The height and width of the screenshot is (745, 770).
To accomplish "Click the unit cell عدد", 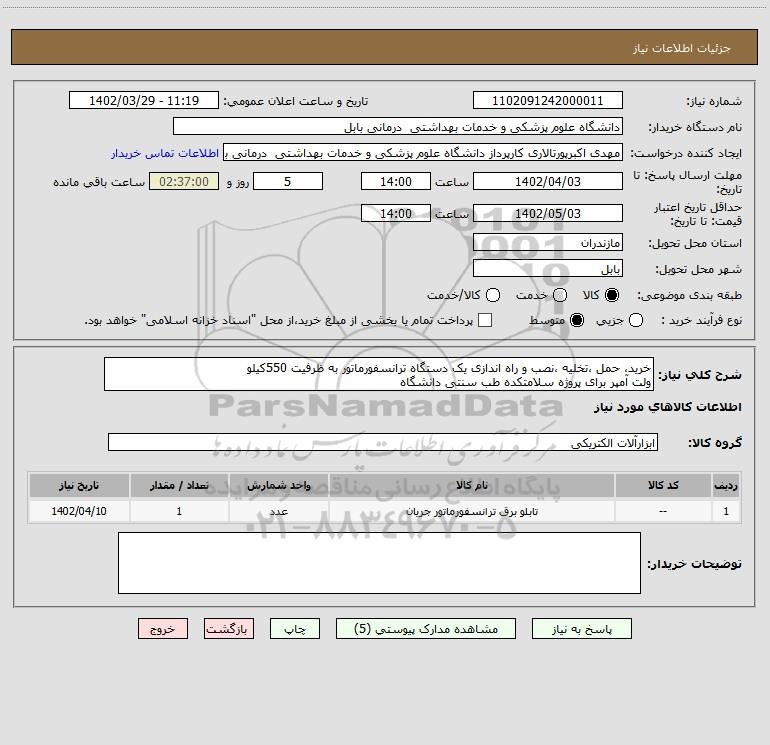I will [278, 512].
